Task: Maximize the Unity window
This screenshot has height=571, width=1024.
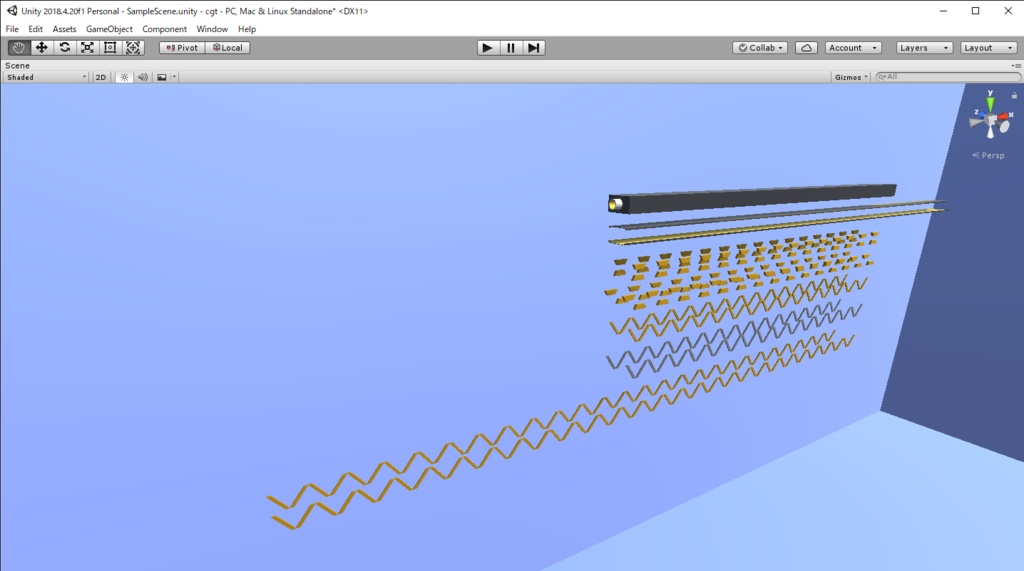Action: click(x=975, y=11)
